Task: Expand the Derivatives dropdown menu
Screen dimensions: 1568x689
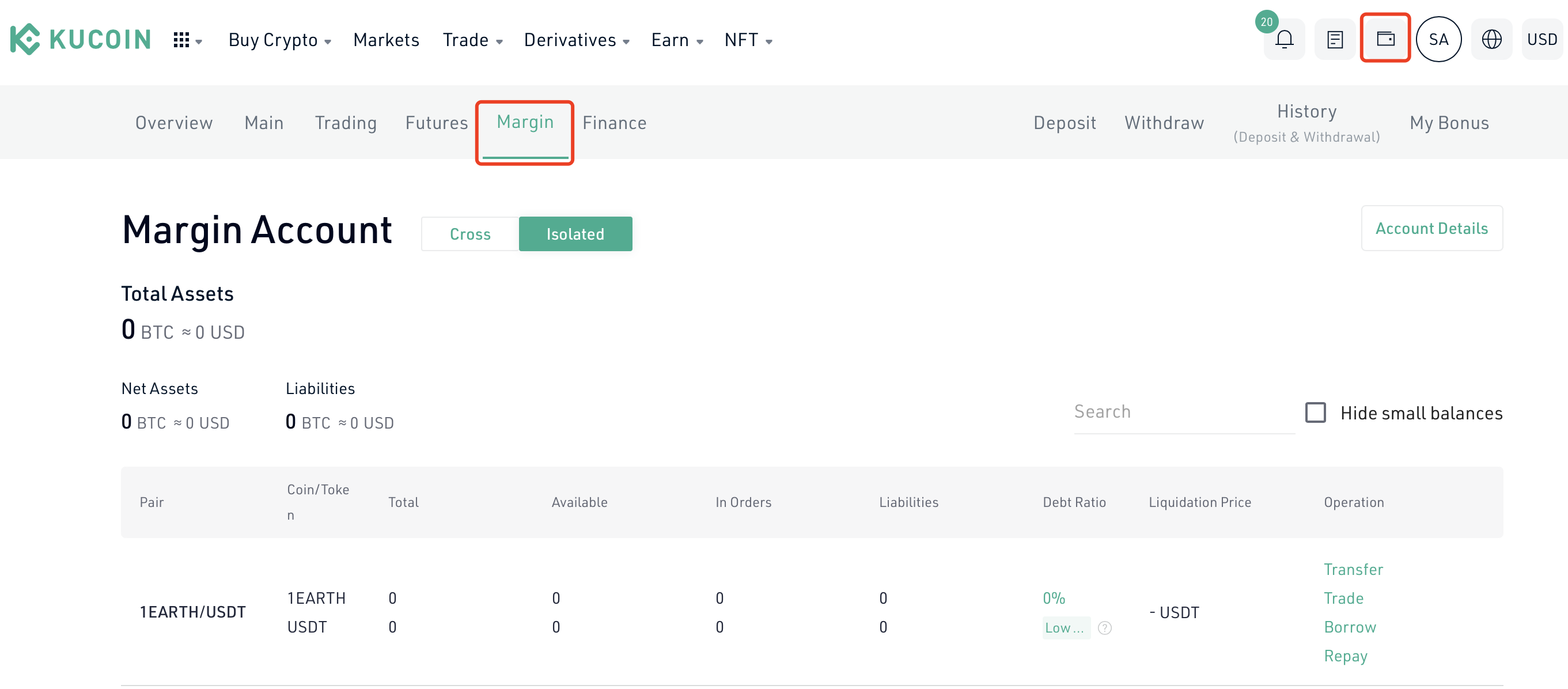Action: pyautogui.click(x=577, y=40)
